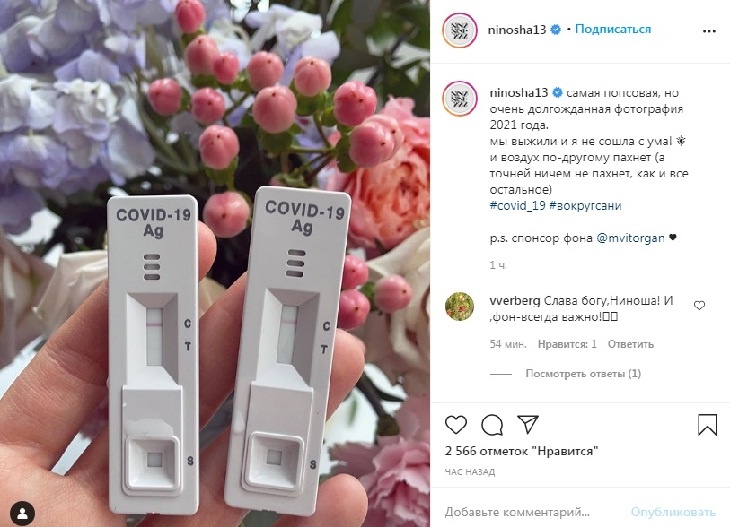Image resolution: width=730 pixels, height=527 pixels.
Task: Open ninosha13 avatar beside caption
Action: 460,99
